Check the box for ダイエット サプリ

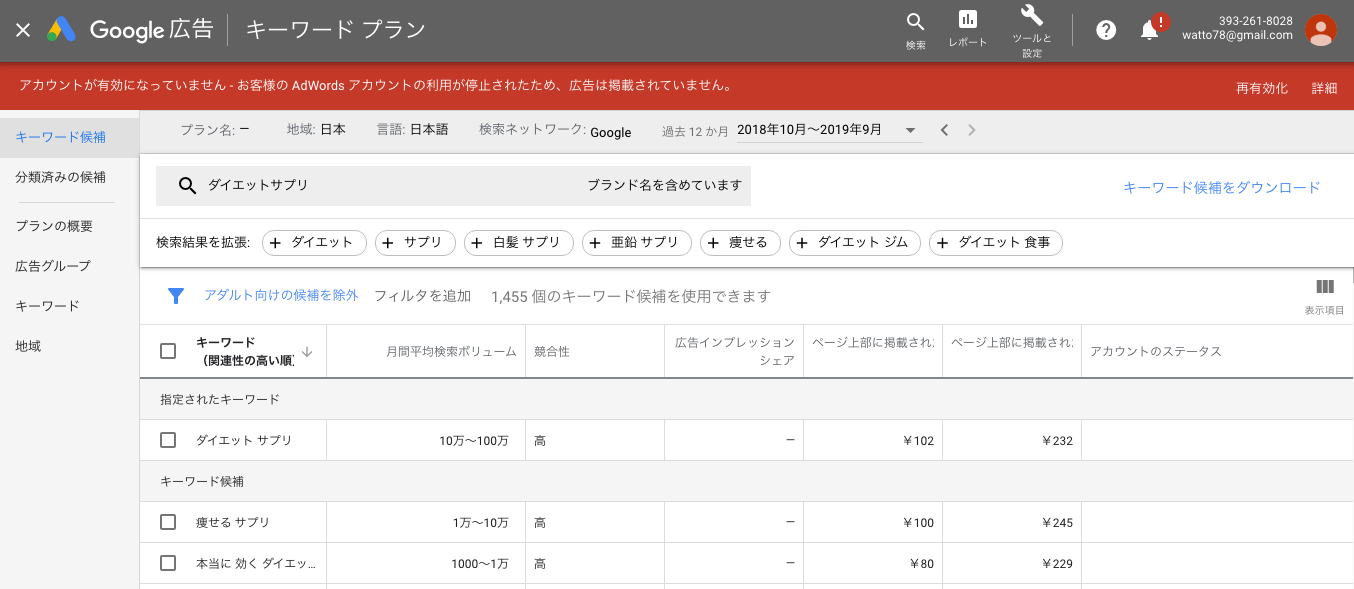coord(168,440)
